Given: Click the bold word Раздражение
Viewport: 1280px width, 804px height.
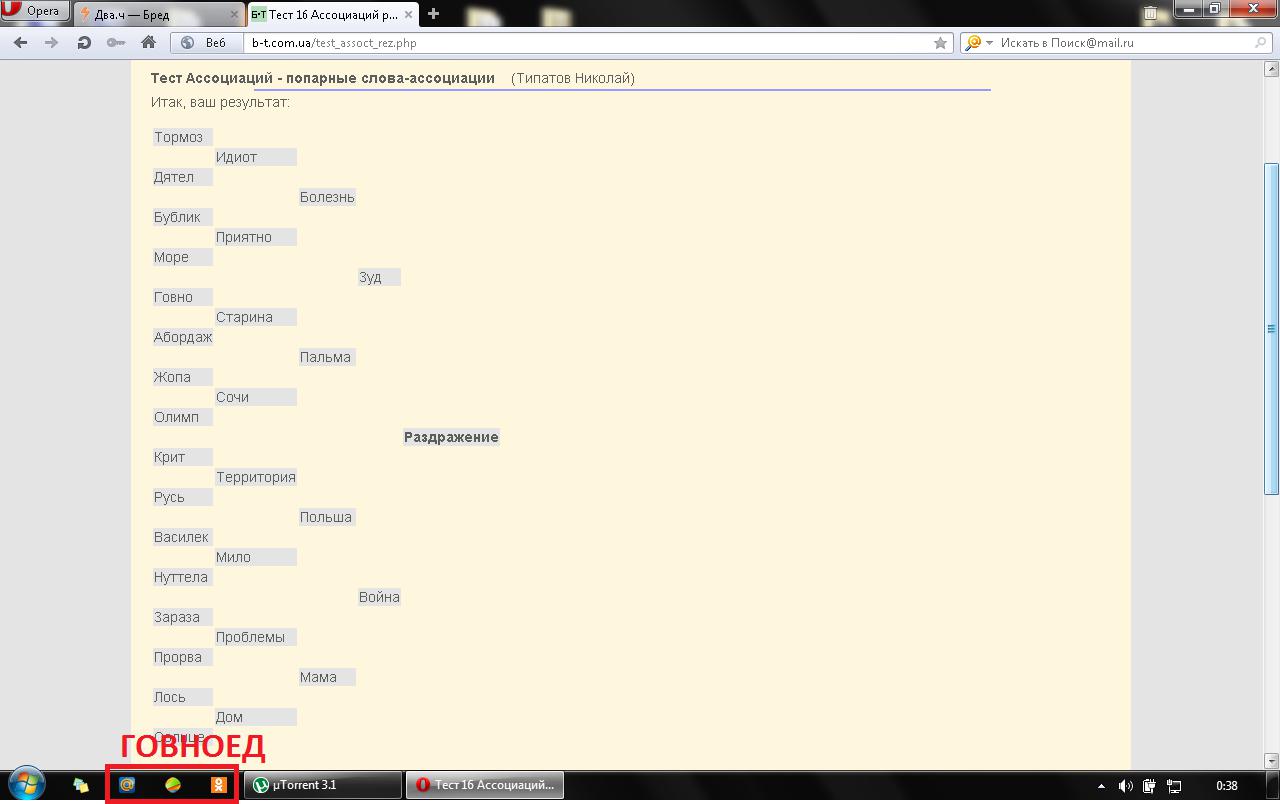Looking at the screenshot, I should pyautogui.click(x=451, y=437).
